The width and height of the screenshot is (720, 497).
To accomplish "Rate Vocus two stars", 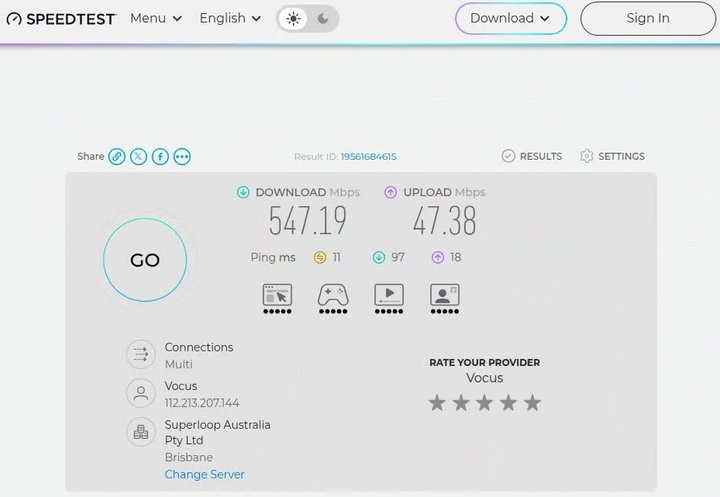I will 461,403.
